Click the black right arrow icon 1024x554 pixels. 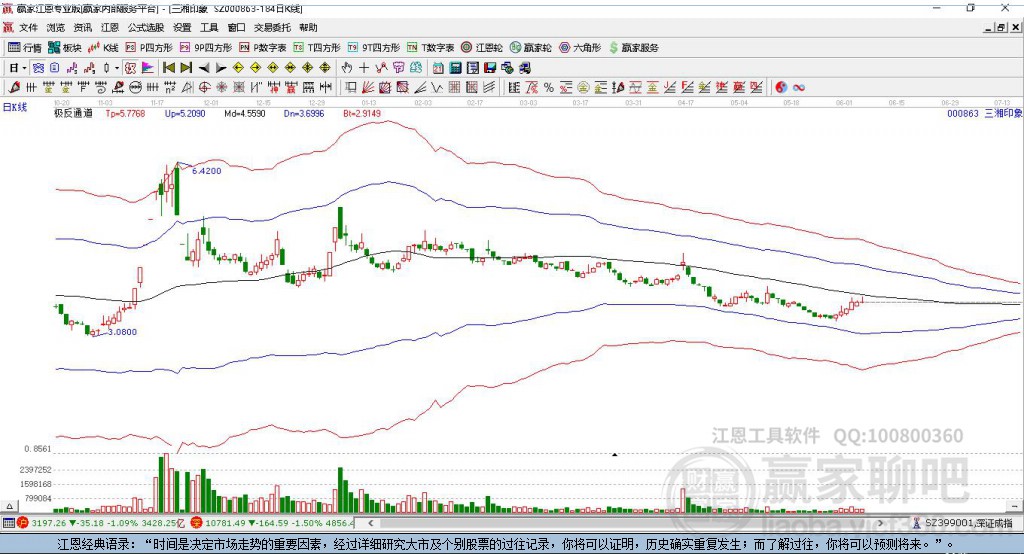click(x=221, y=68)
